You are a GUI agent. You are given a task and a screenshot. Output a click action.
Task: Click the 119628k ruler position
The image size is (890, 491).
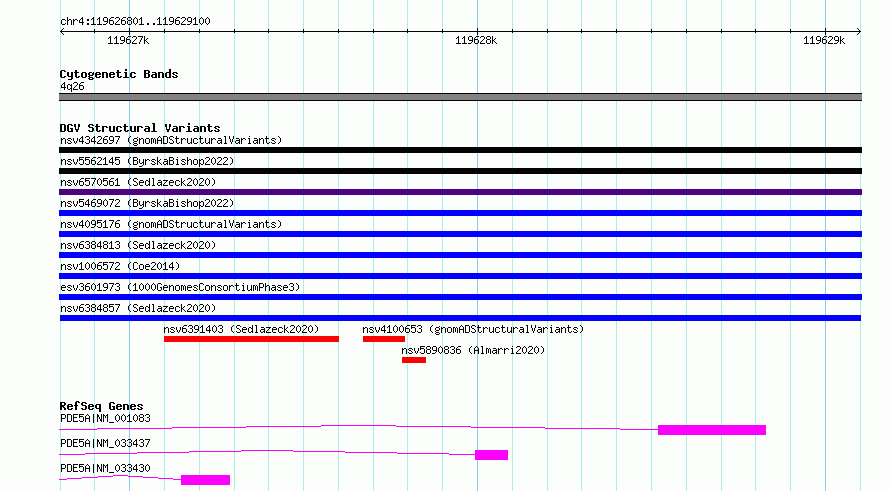click(x=476, y=40)
